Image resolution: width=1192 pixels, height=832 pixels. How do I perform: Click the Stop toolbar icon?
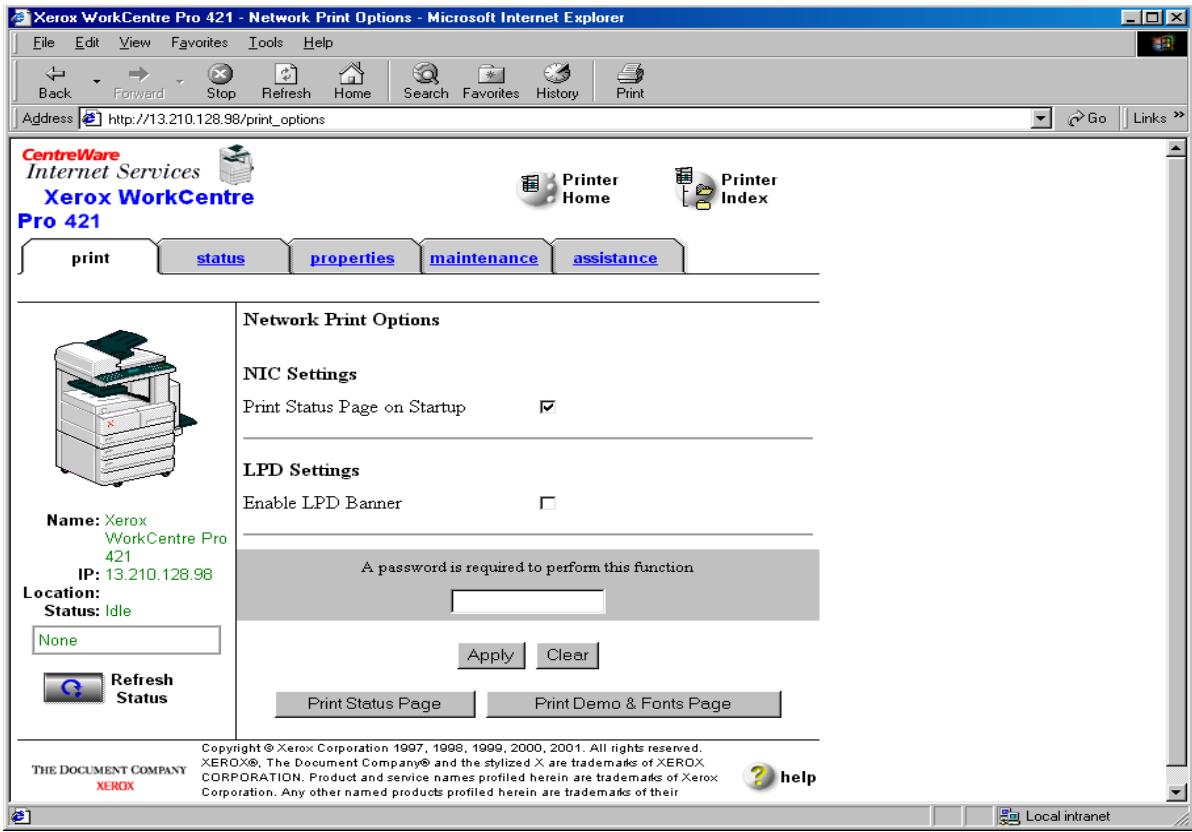(220, 81)
